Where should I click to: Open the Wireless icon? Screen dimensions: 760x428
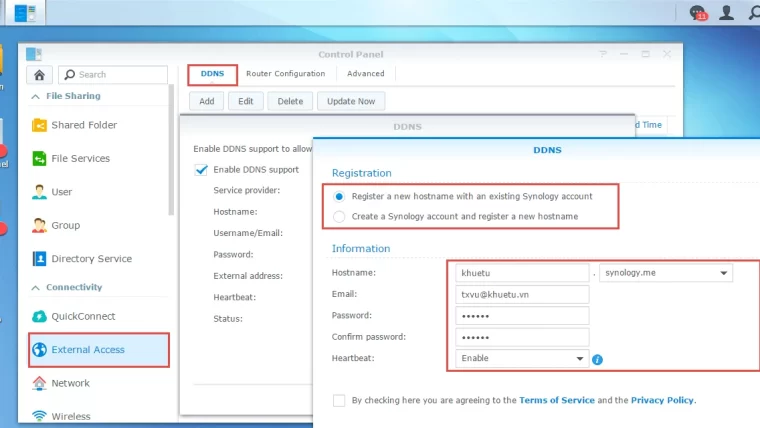tap(39, 416)
